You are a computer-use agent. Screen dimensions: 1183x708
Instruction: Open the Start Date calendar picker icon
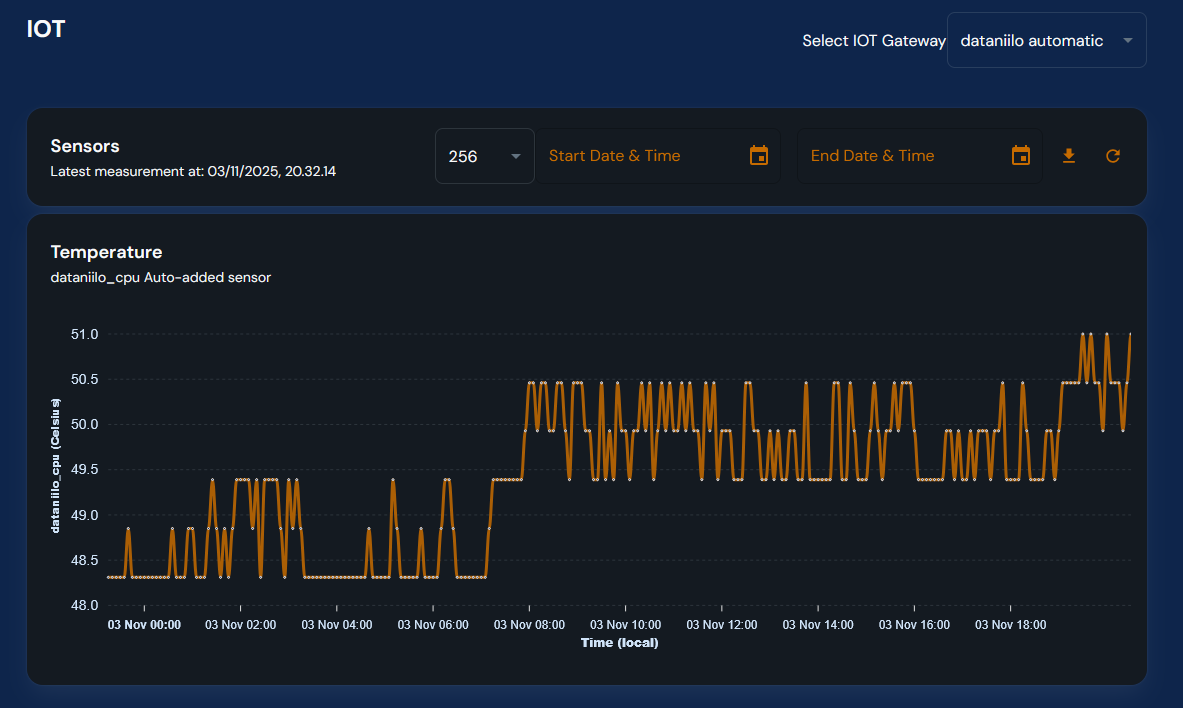(x=759, y=155)
